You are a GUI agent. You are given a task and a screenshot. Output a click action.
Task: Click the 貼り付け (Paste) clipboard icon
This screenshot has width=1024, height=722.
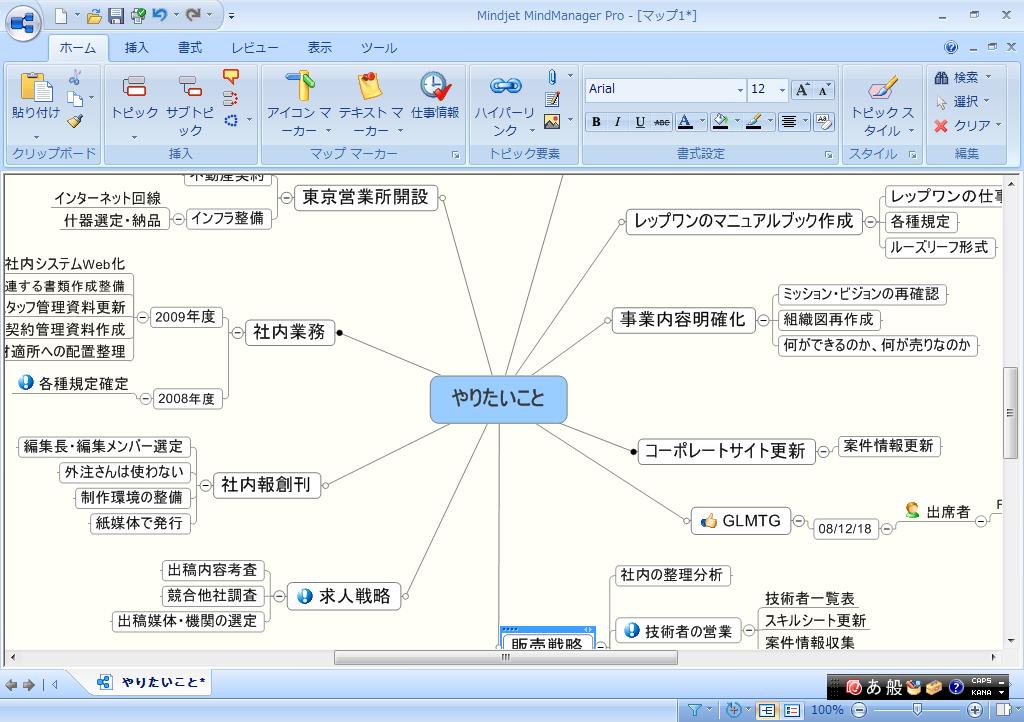(35, 90)
